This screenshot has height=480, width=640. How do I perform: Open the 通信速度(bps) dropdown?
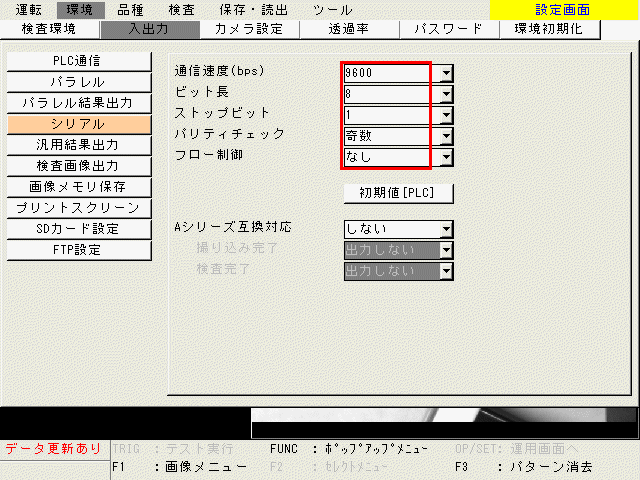pos(446,73)
